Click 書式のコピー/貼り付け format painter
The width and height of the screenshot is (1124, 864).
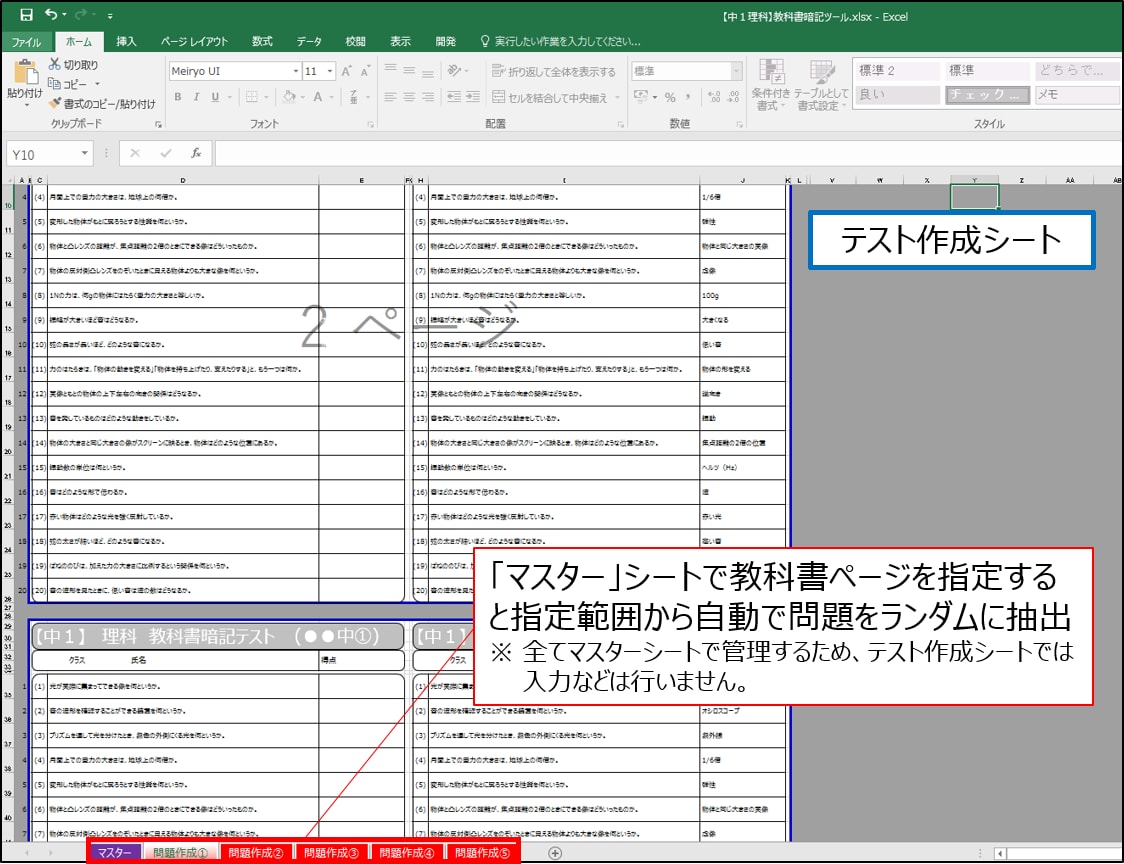[102, 104]
